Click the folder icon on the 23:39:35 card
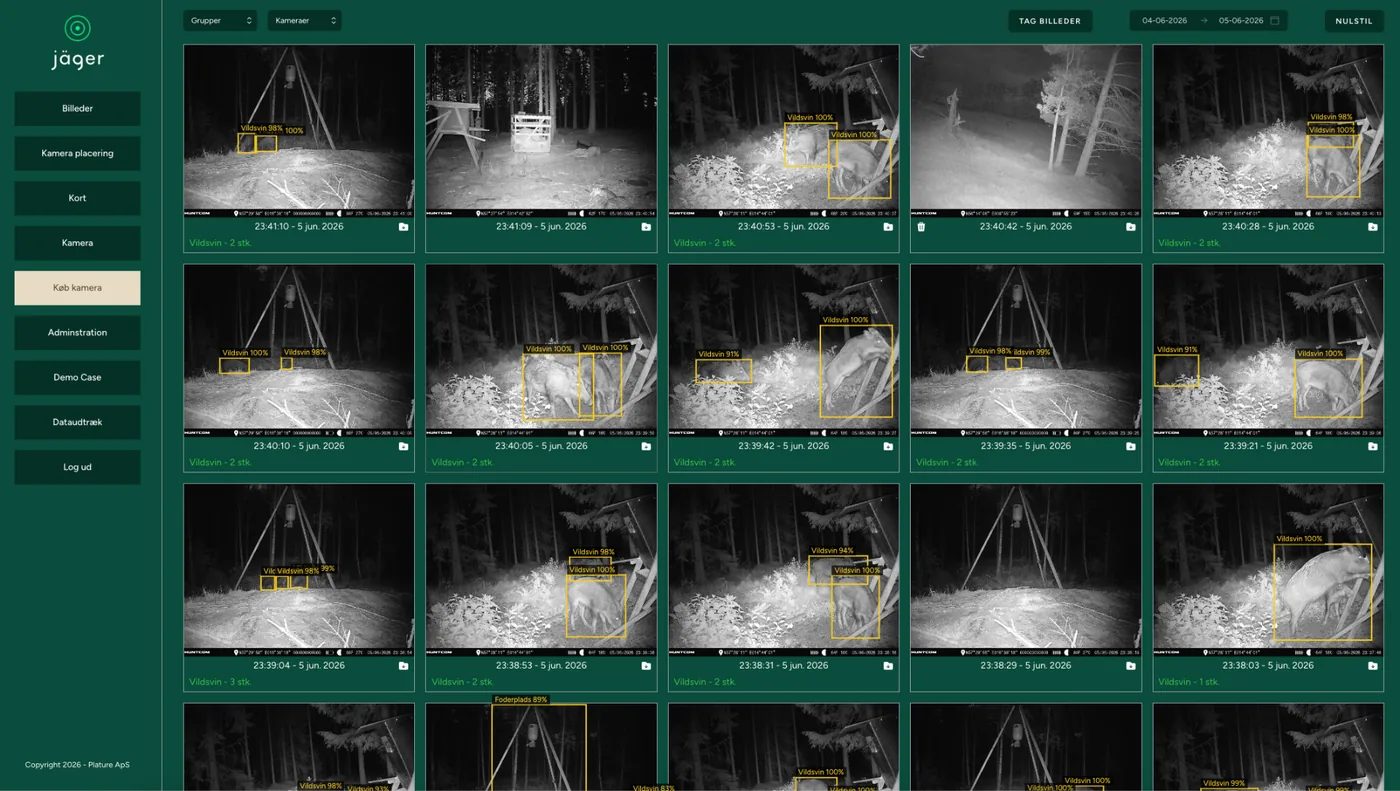Viewport: 1400px width, 791px height. pyautogui.click(x=1130, y=446)
